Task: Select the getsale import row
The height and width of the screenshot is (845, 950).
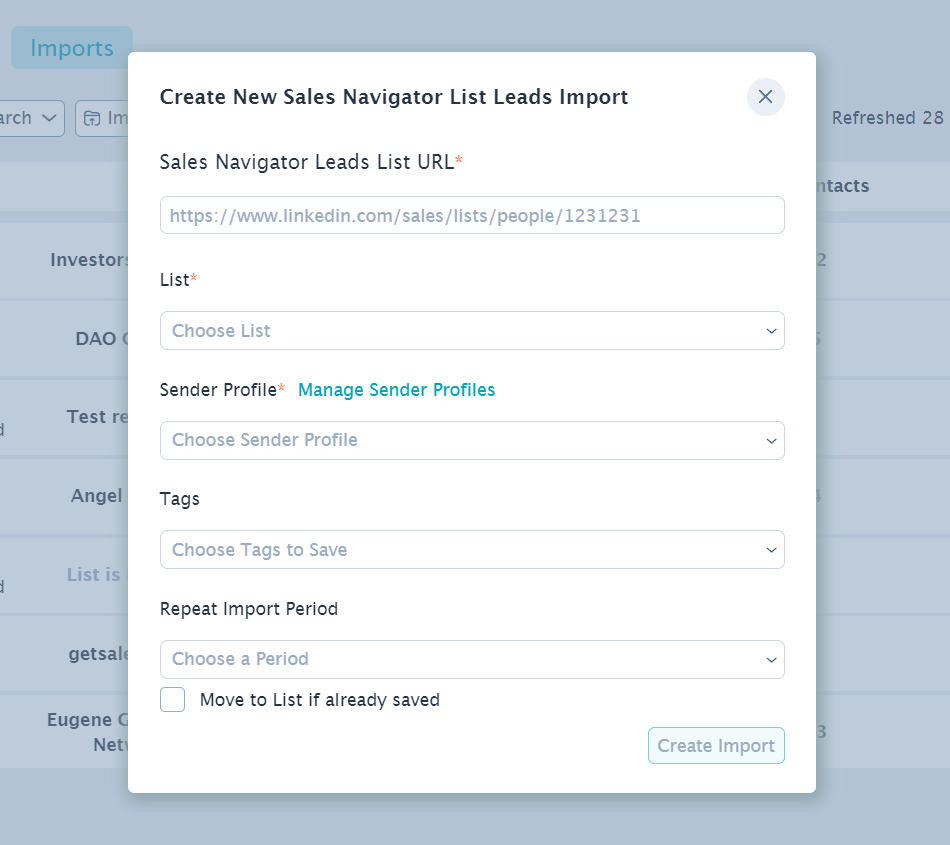Action: tap(98, 653)
